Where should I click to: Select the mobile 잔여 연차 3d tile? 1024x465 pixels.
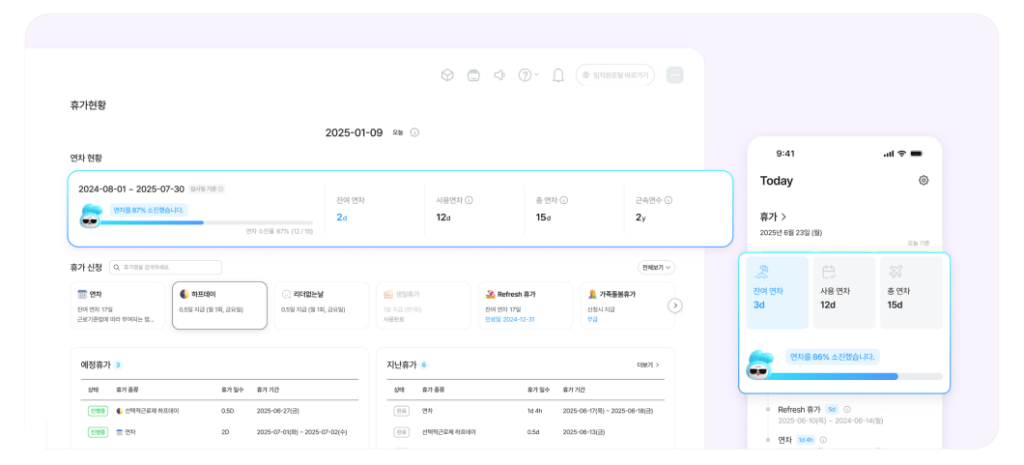pos(776,293)
